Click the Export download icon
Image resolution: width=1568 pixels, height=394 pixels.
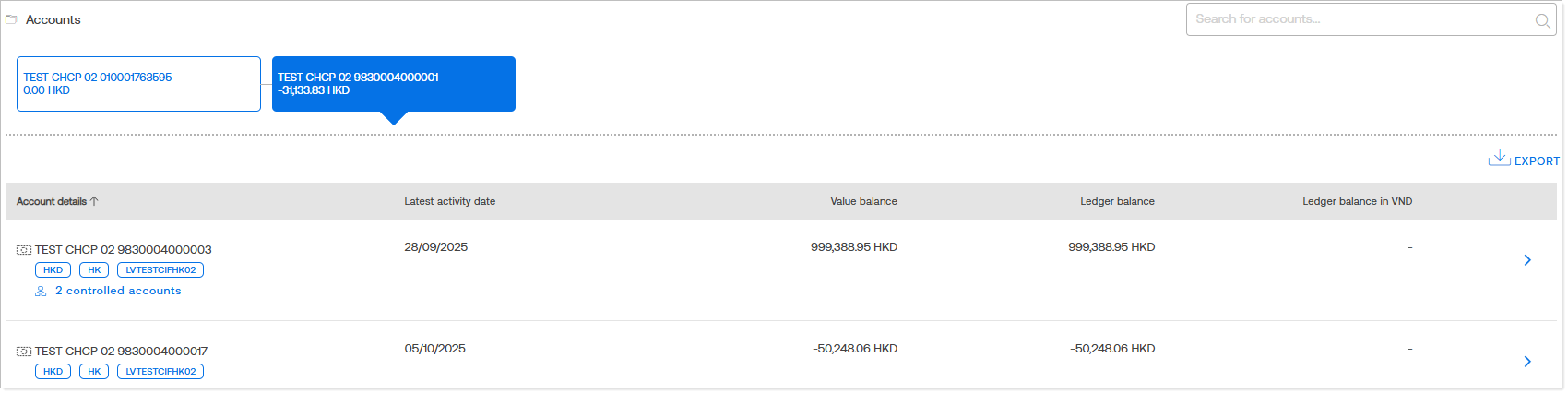coord(1499,159)
